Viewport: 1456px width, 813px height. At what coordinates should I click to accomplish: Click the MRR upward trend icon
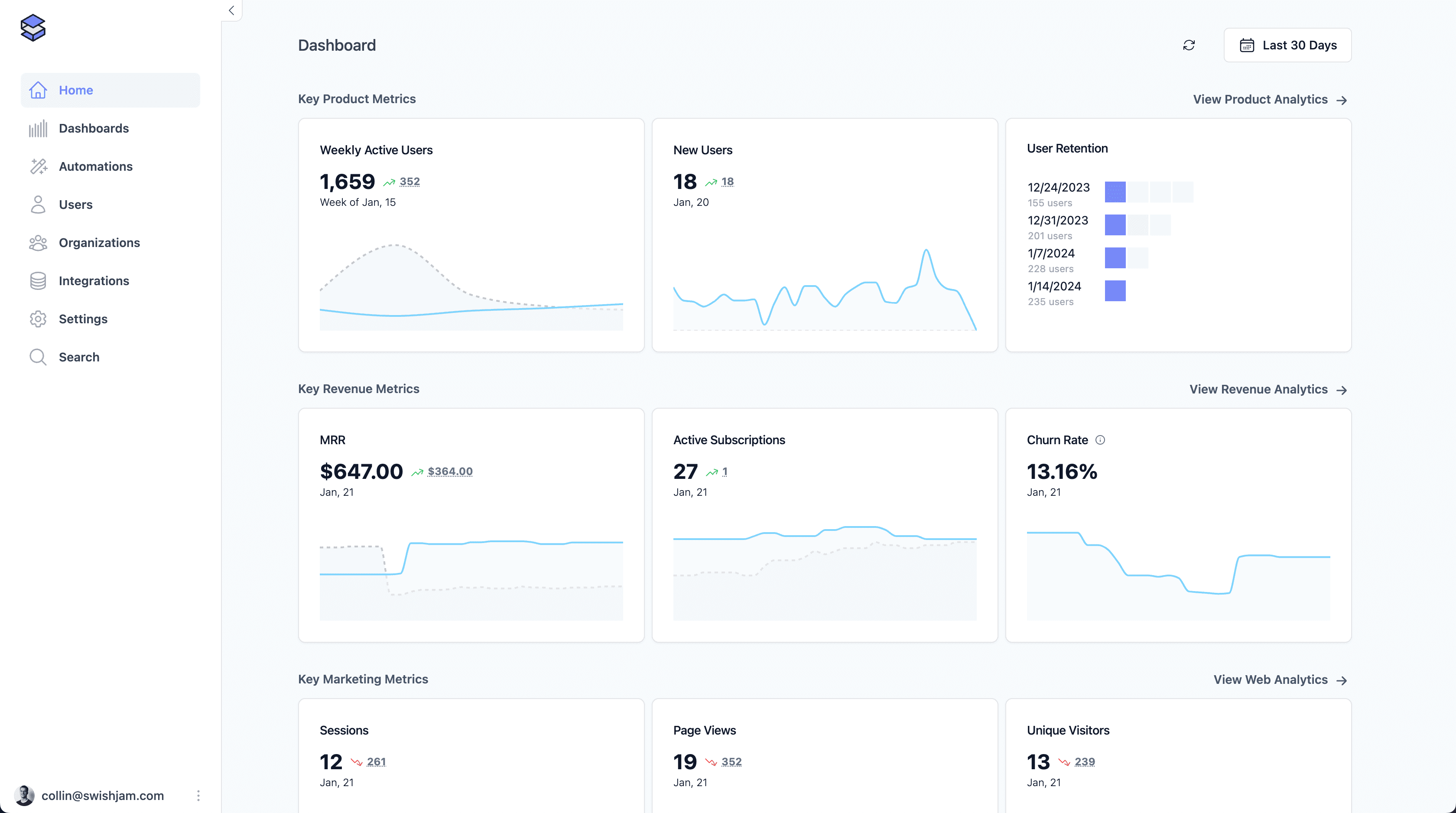[x=417, y=472]
